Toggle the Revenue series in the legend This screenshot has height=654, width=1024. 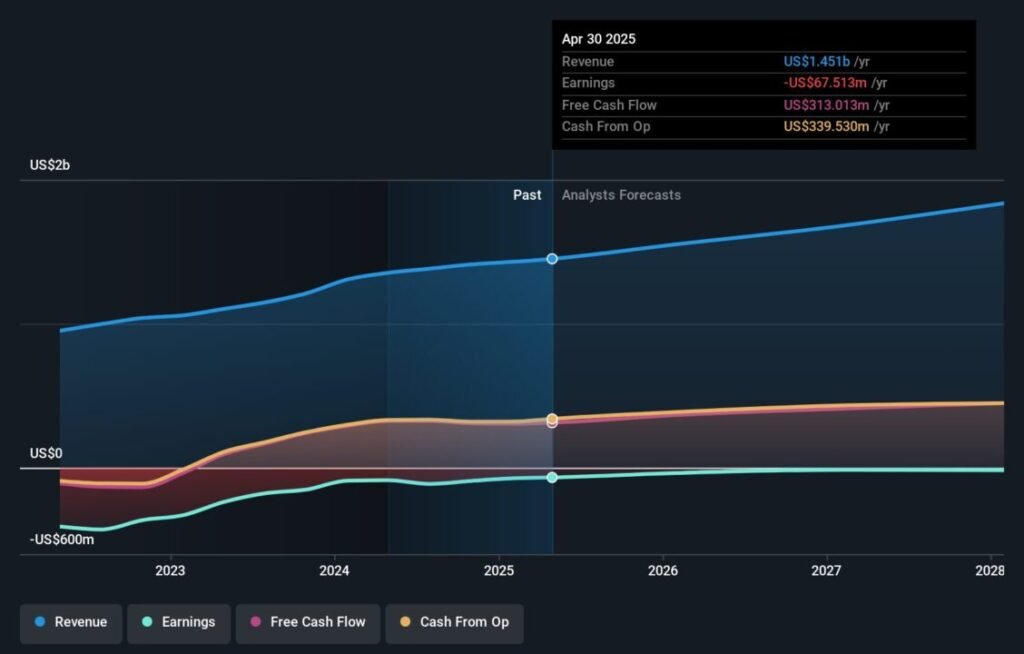pos(71,622)
